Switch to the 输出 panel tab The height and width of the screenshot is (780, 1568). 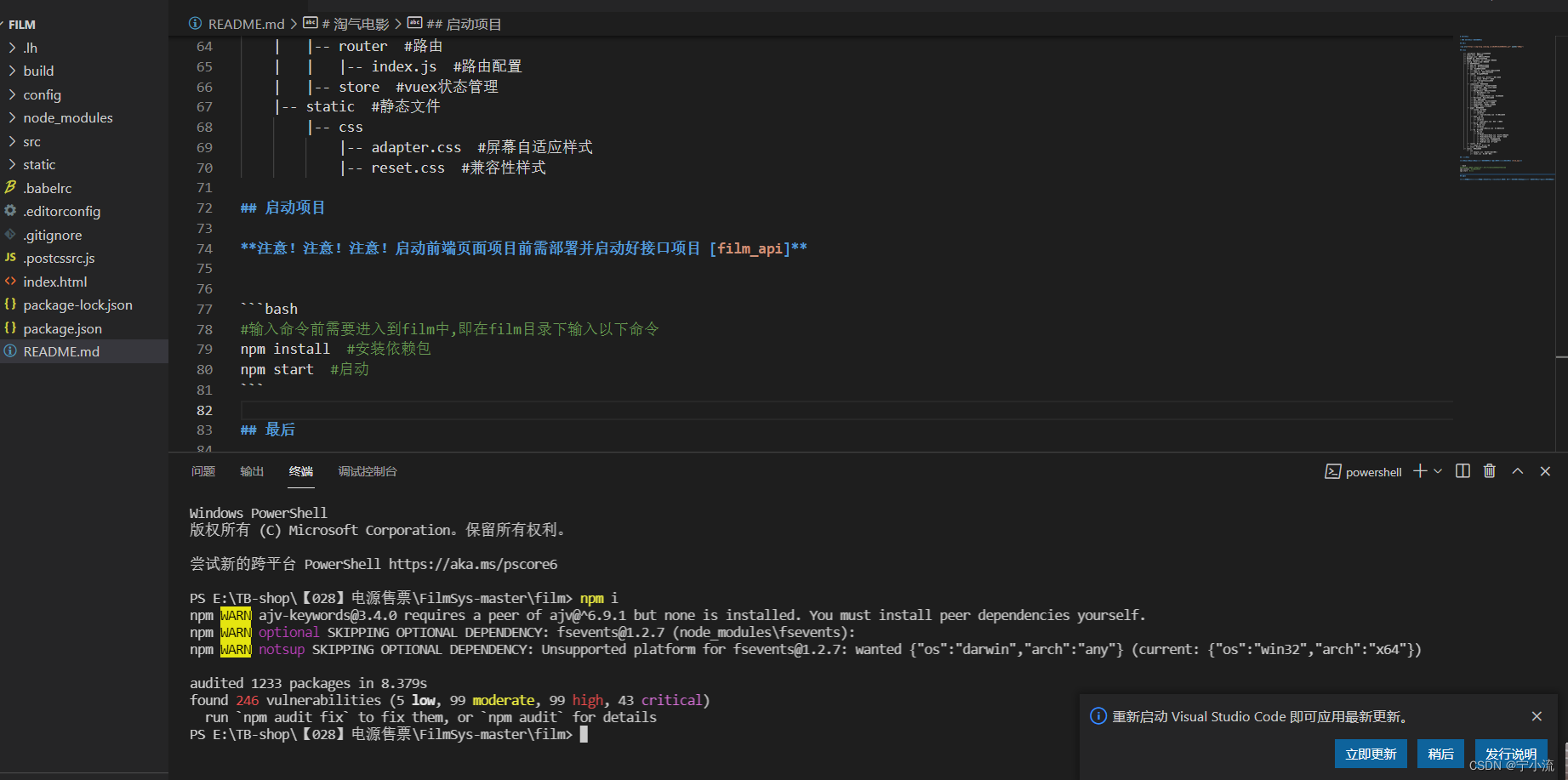[x=252, y=471]
